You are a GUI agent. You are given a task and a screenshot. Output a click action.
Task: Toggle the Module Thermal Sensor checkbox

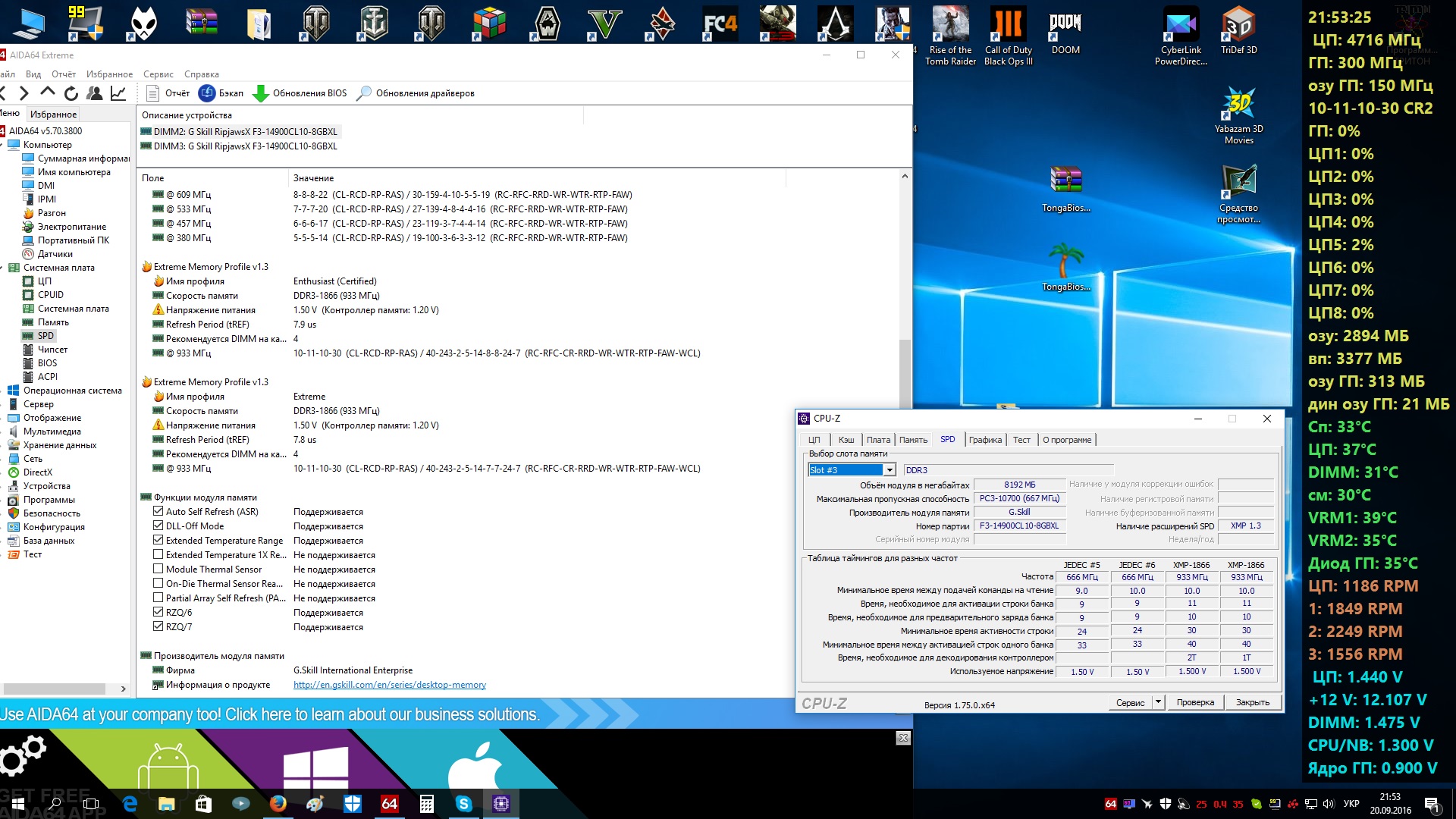[158, 570]
